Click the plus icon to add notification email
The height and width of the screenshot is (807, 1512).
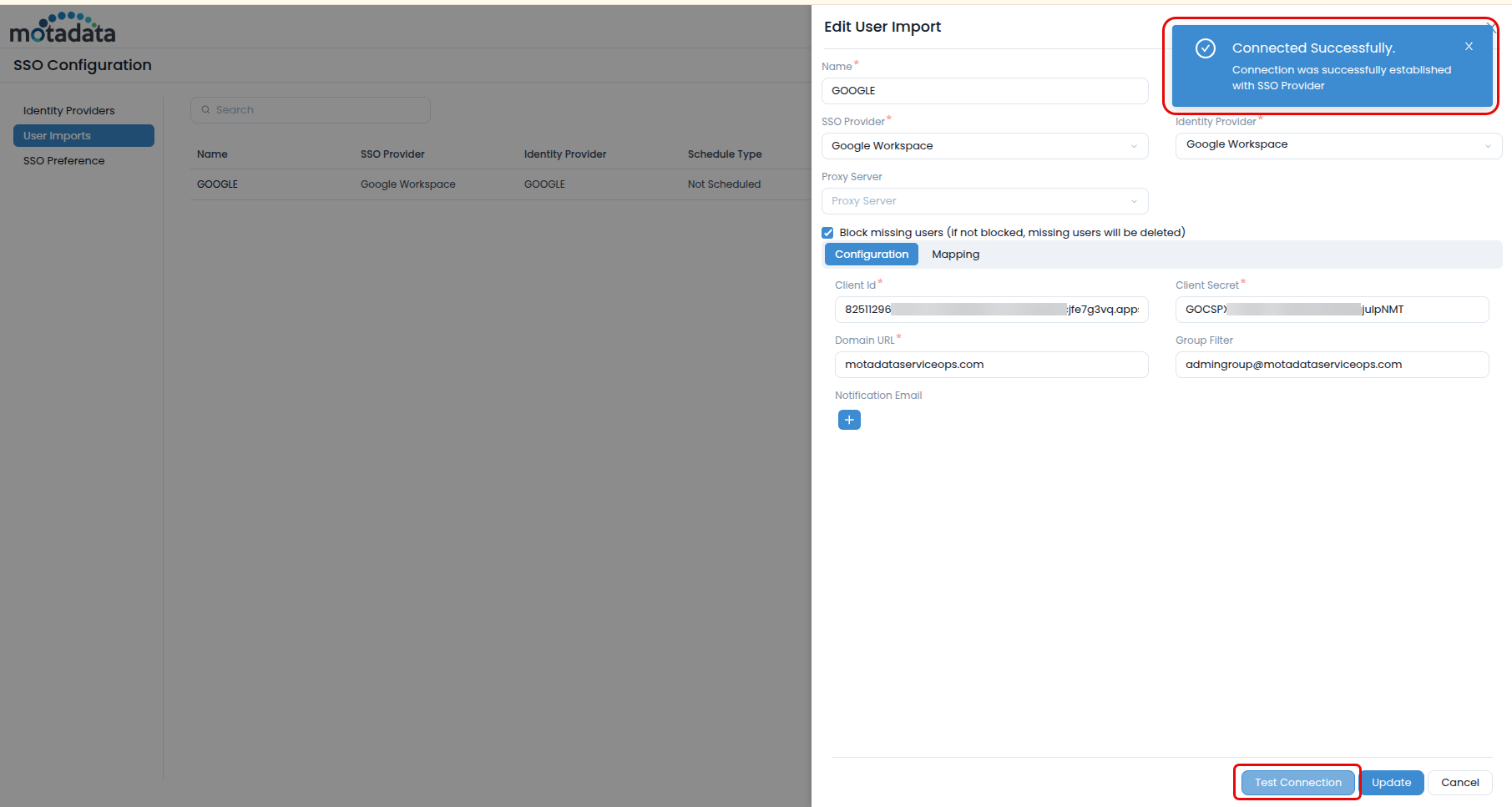pyautogui.click(x=849, y=420)
